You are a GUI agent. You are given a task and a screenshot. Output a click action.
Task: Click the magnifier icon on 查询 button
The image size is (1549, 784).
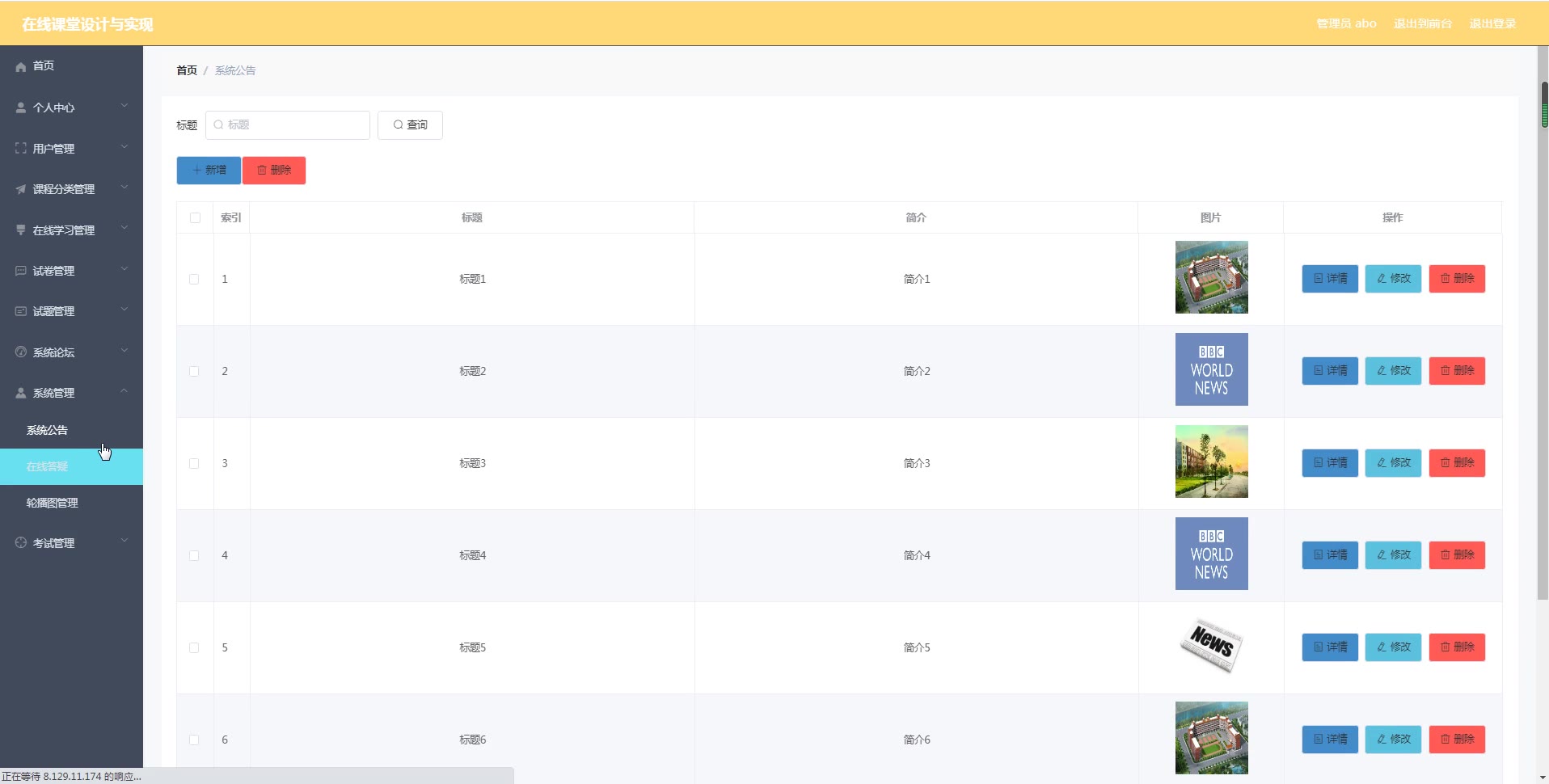(398, 125)
